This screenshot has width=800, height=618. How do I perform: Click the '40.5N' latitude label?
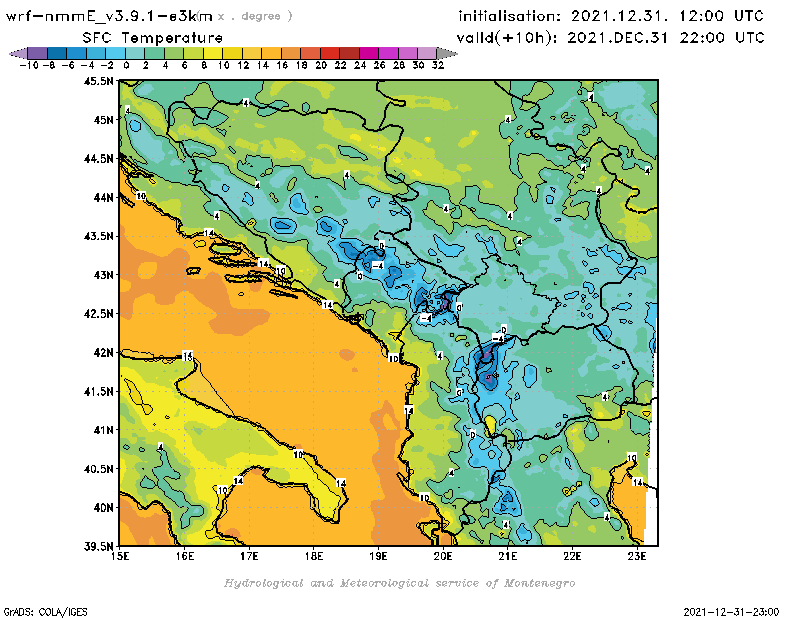tap(98, 468)
